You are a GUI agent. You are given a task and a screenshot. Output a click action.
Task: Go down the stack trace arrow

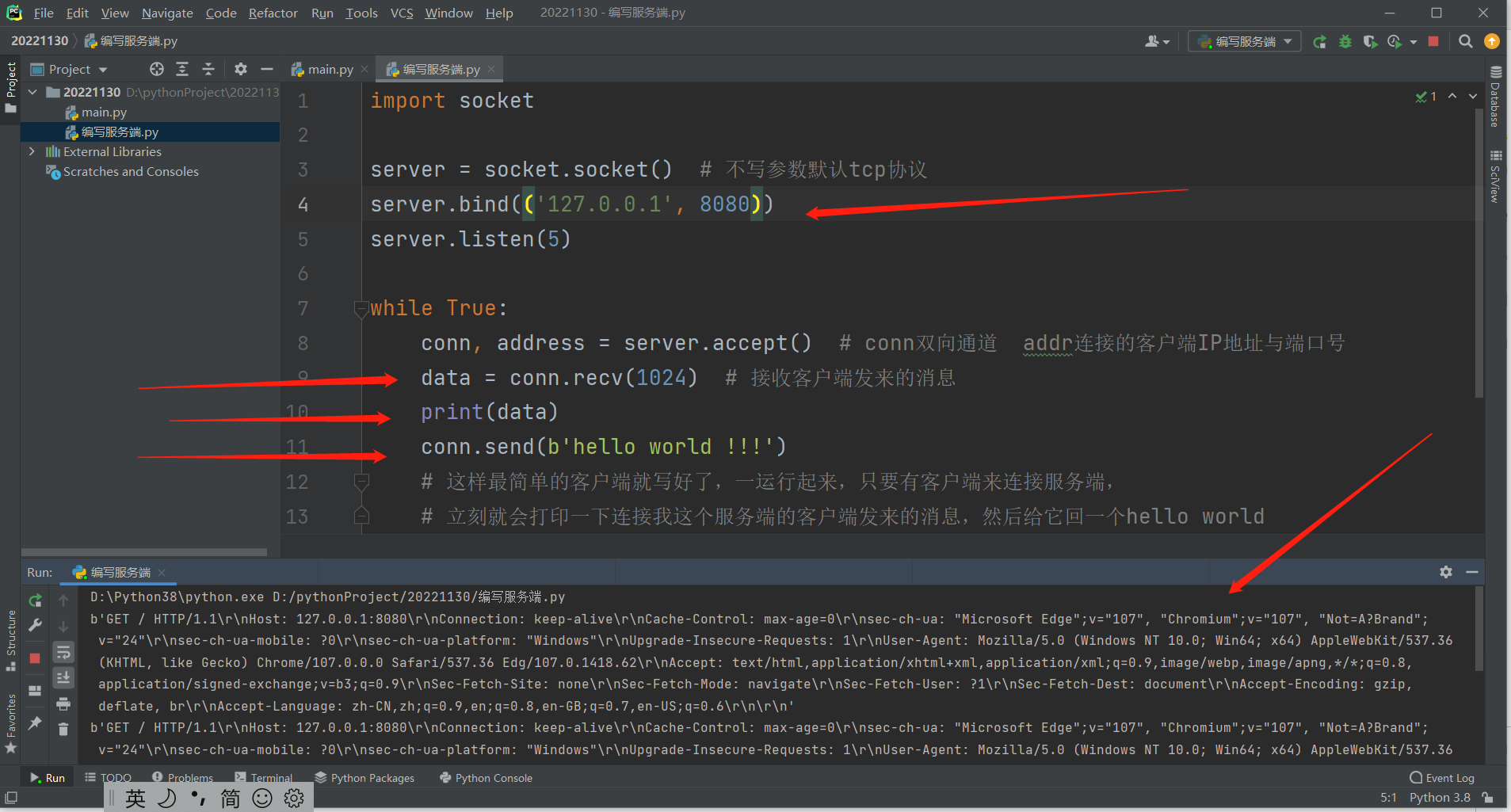pyautogui.click(x=63, y=626)
